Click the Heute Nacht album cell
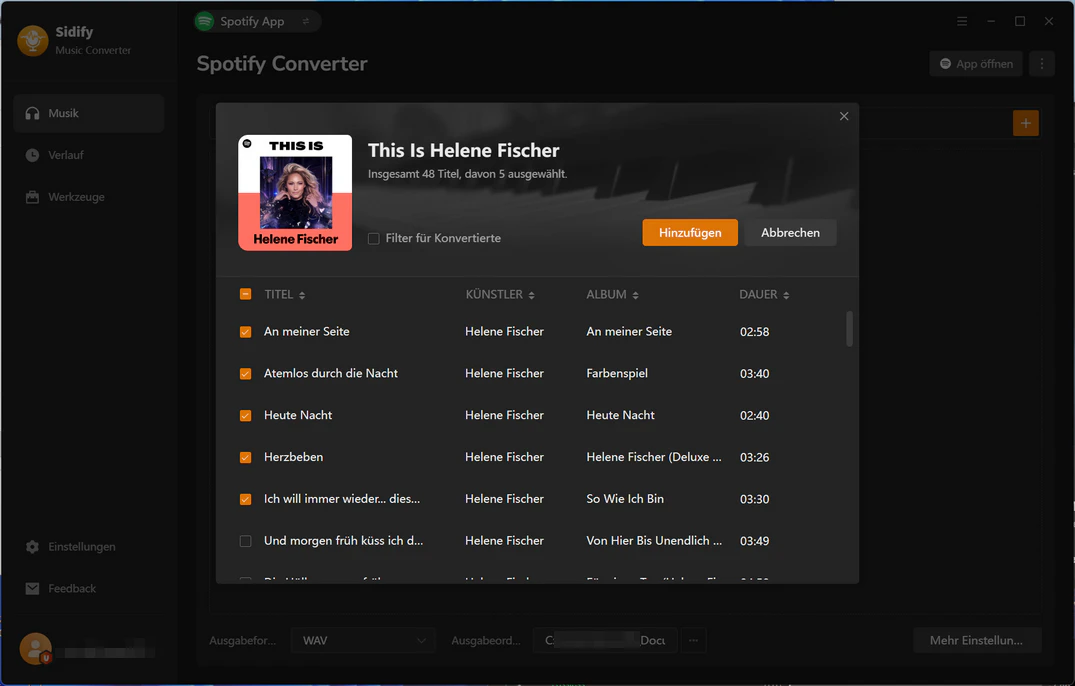The width and height of the screenshot is (1075, 686). click(x=620, y=415)
